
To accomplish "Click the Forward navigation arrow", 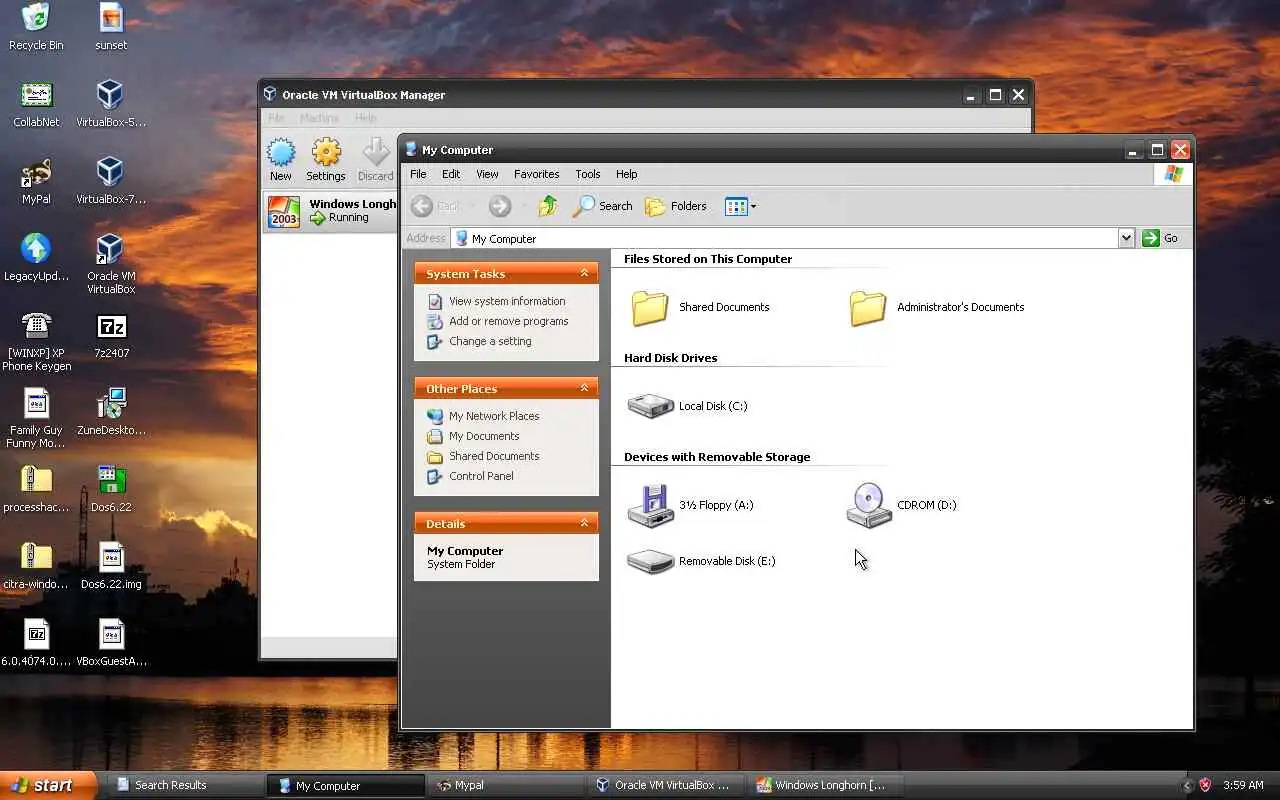I will (x=500, y=206).
